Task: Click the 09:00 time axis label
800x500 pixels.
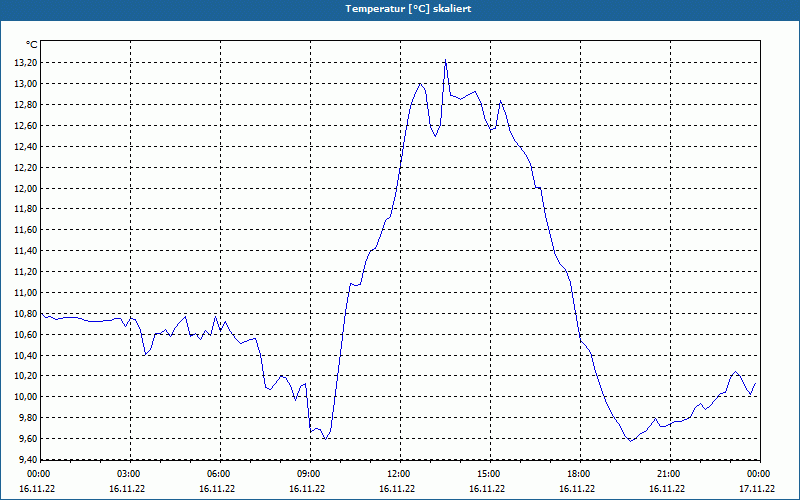Action: point(310,474)
